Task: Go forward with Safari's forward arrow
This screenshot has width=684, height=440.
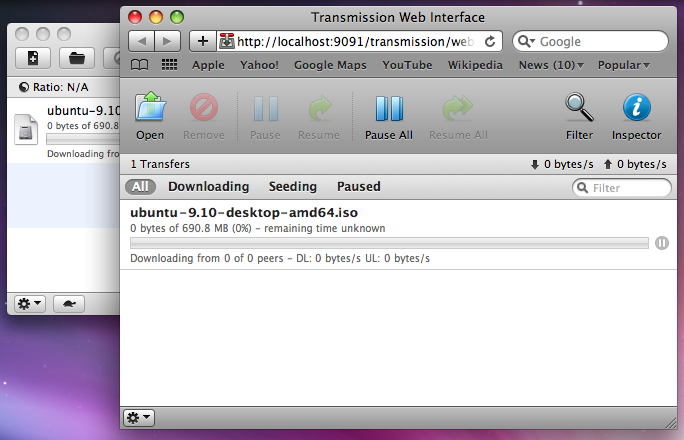Action: click(167, 41)
